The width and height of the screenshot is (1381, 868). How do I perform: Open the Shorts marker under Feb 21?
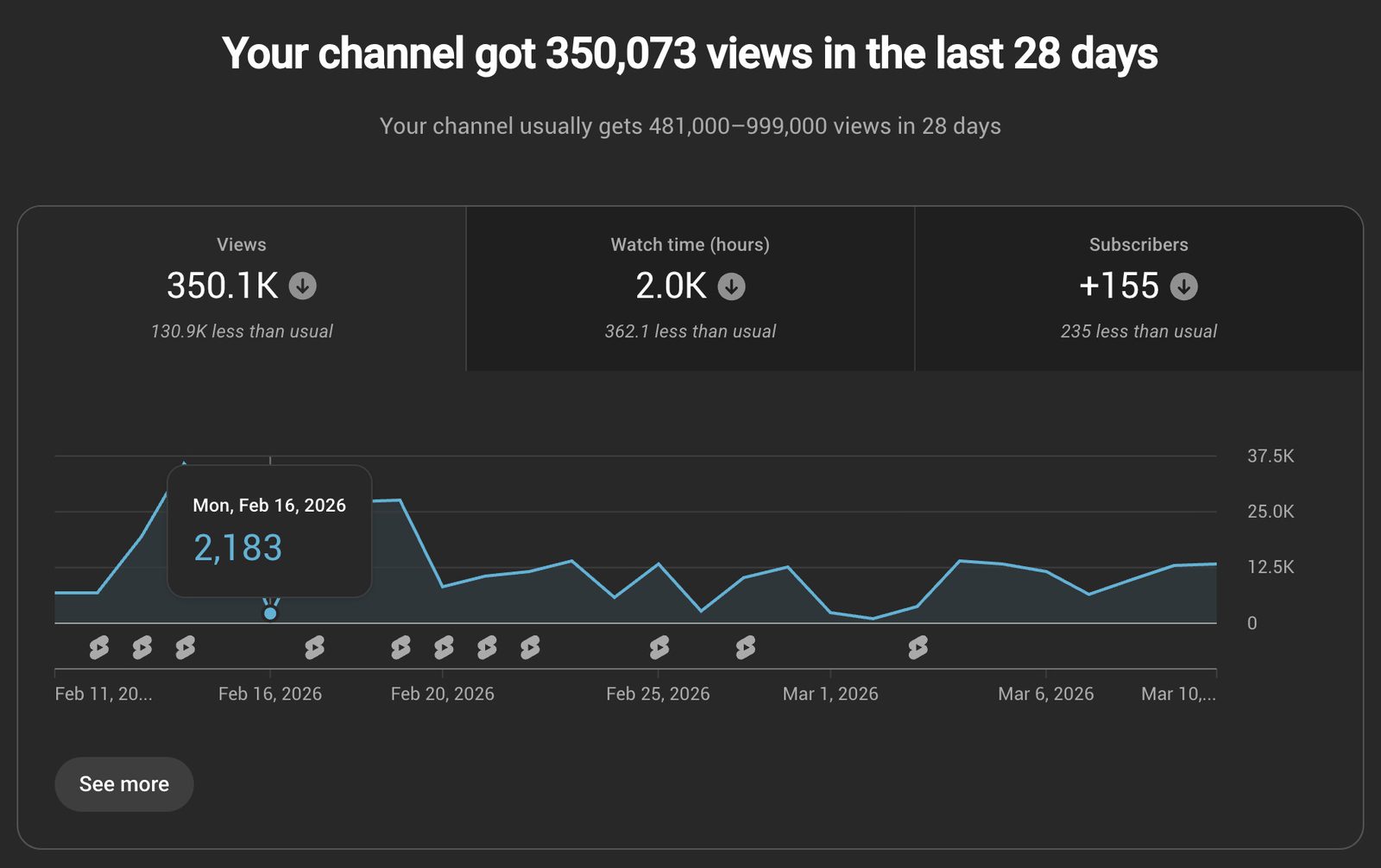[487, 647]
